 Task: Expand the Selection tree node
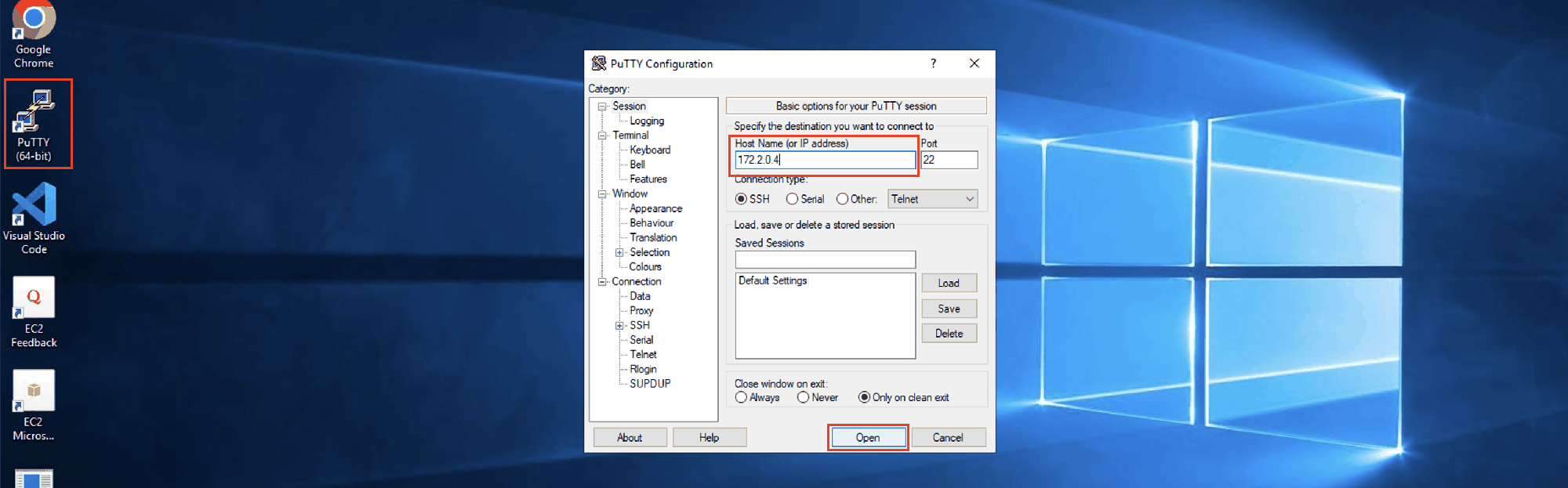click(x=619, y=252)
